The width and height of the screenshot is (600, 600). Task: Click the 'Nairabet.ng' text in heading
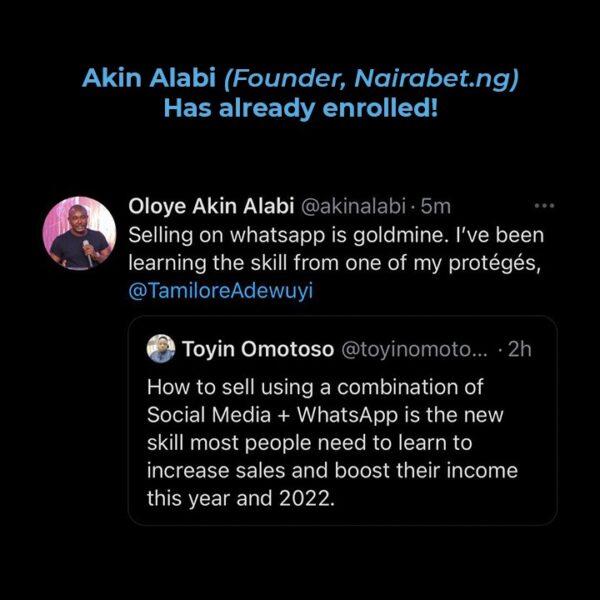click(432, 79)
